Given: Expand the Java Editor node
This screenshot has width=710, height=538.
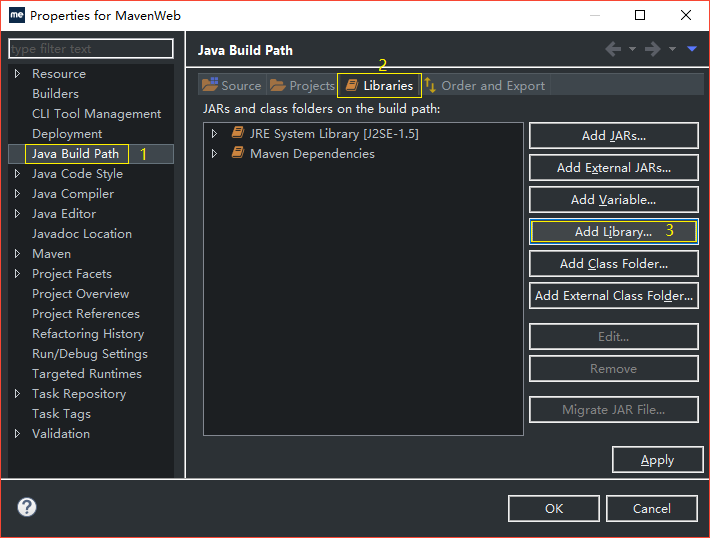Looking at the screenshot, I should pos(17,213).
